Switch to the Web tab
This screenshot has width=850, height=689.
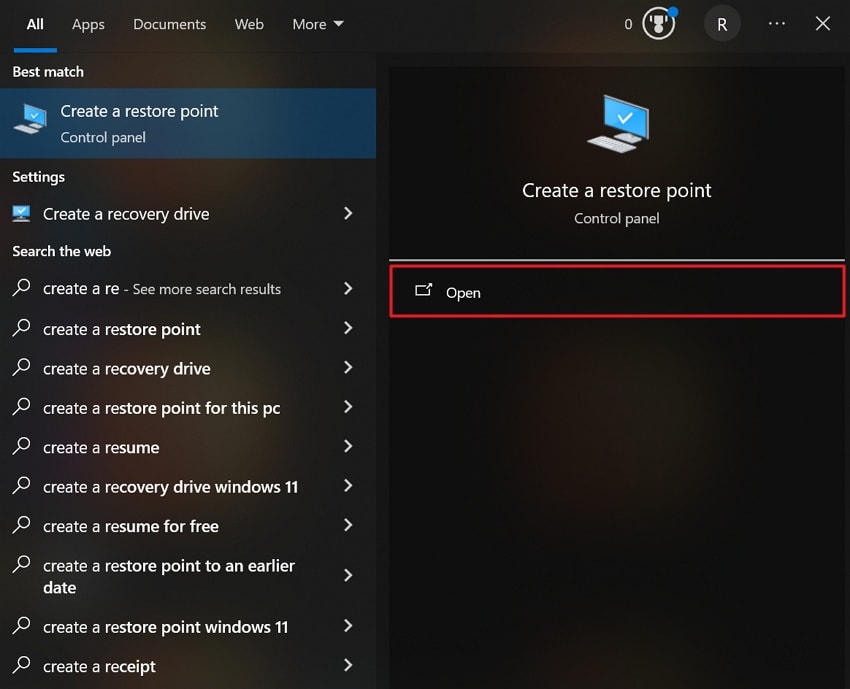[249, 24]
